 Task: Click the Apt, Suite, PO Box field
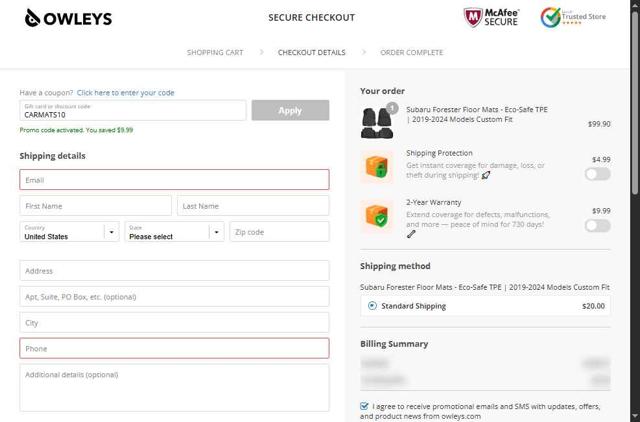coord(174,297)
